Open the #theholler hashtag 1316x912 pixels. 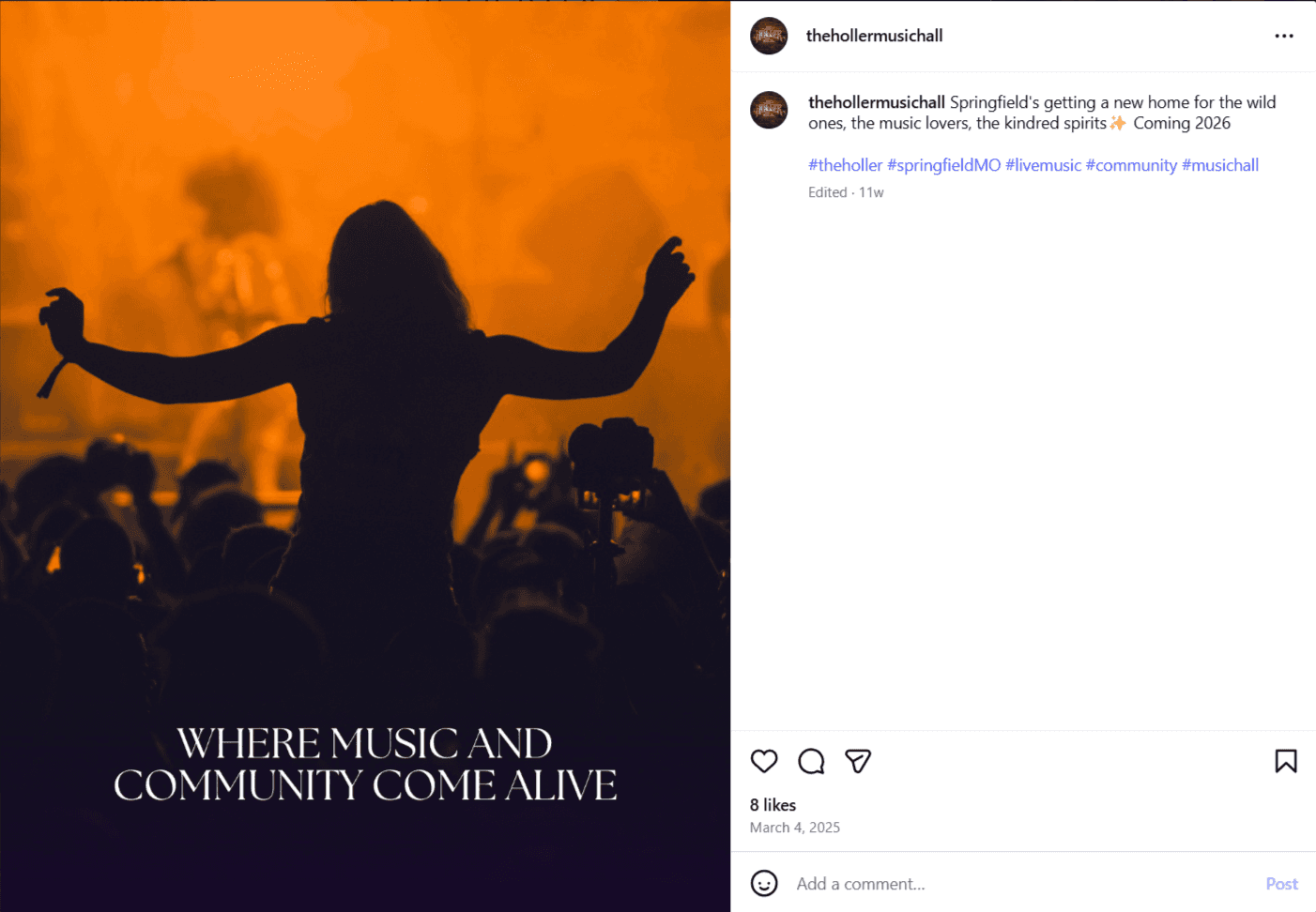845,165
